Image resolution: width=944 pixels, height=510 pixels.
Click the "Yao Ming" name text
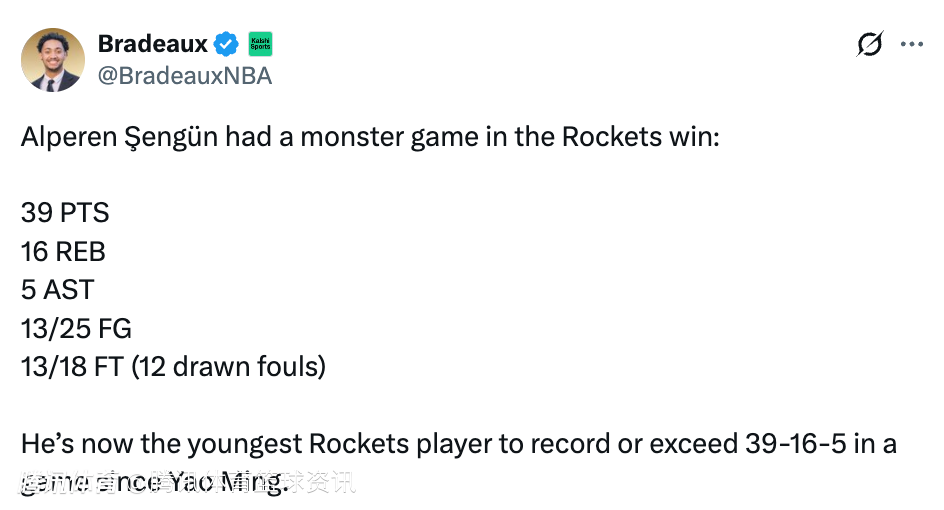(225, 484)
